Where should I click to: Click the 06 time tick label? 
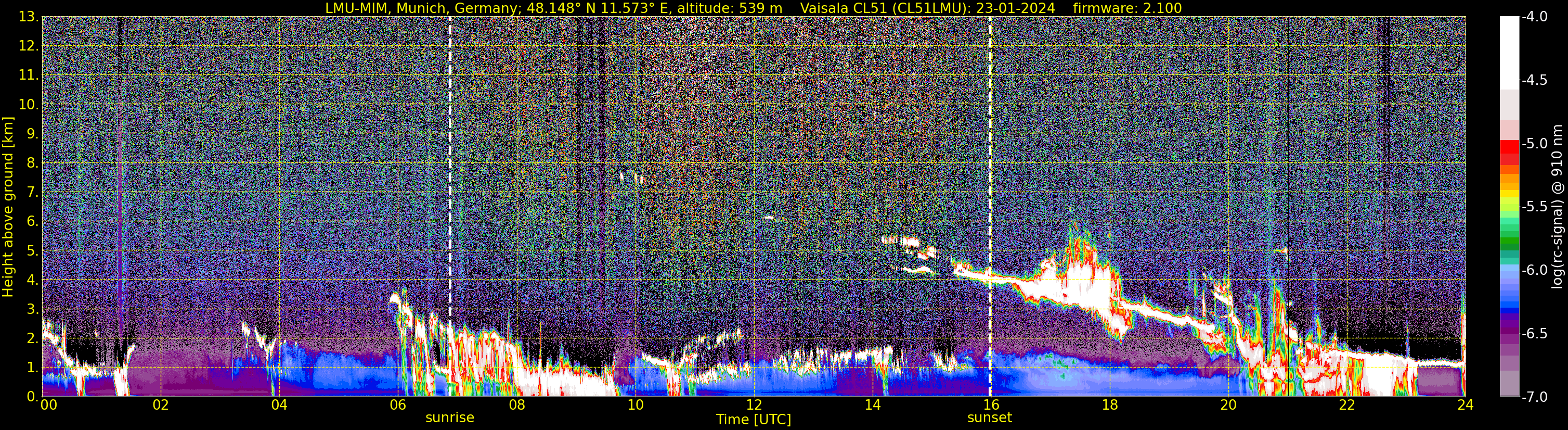click(x=397, y=405)
